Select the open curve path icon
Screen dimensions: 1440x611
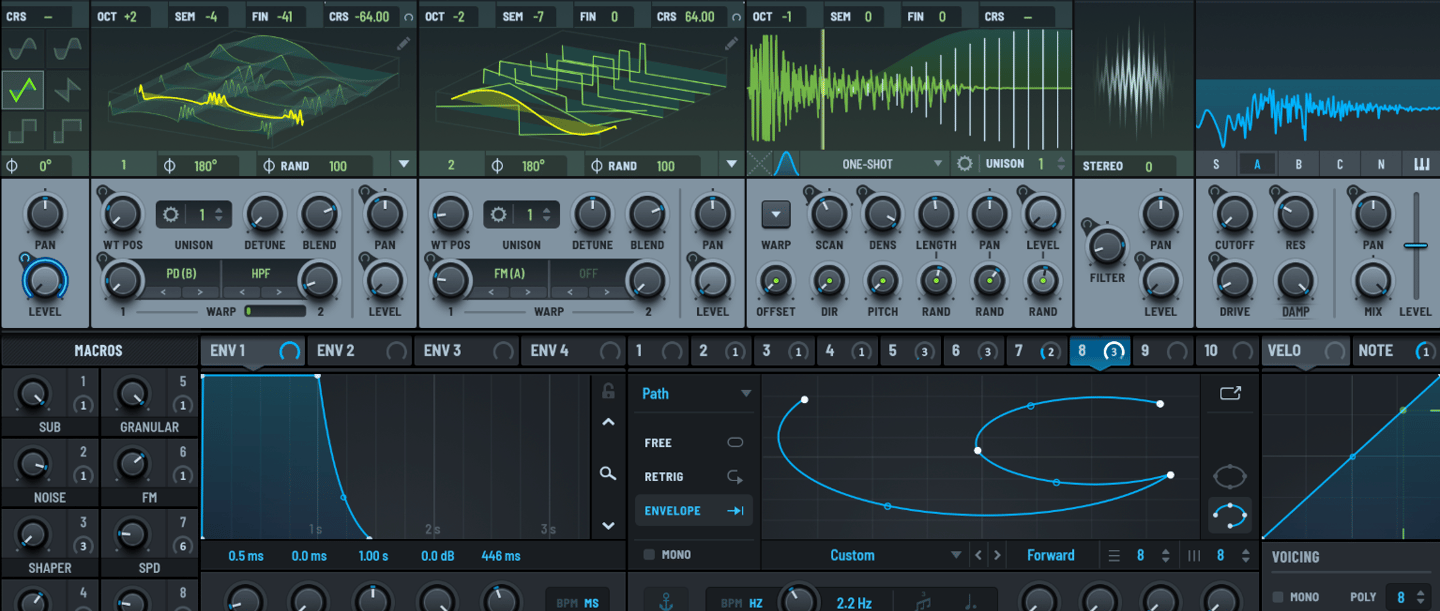click(1230, 515)
